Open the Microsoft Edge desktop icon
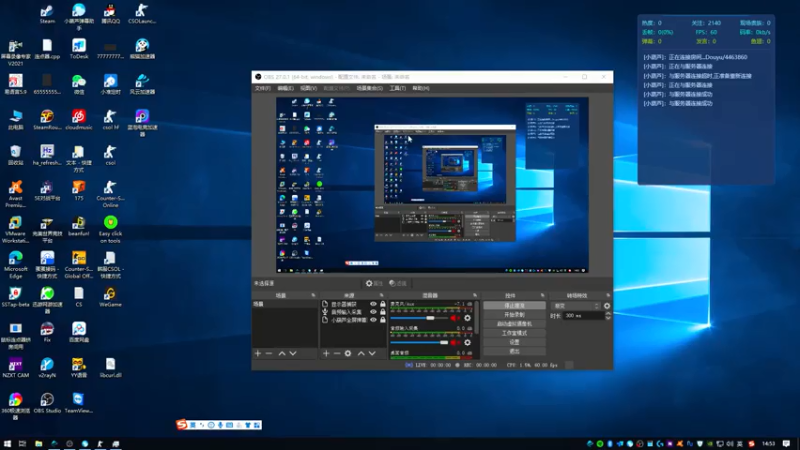This screenshot has height=450, width=800. (15, 264)
